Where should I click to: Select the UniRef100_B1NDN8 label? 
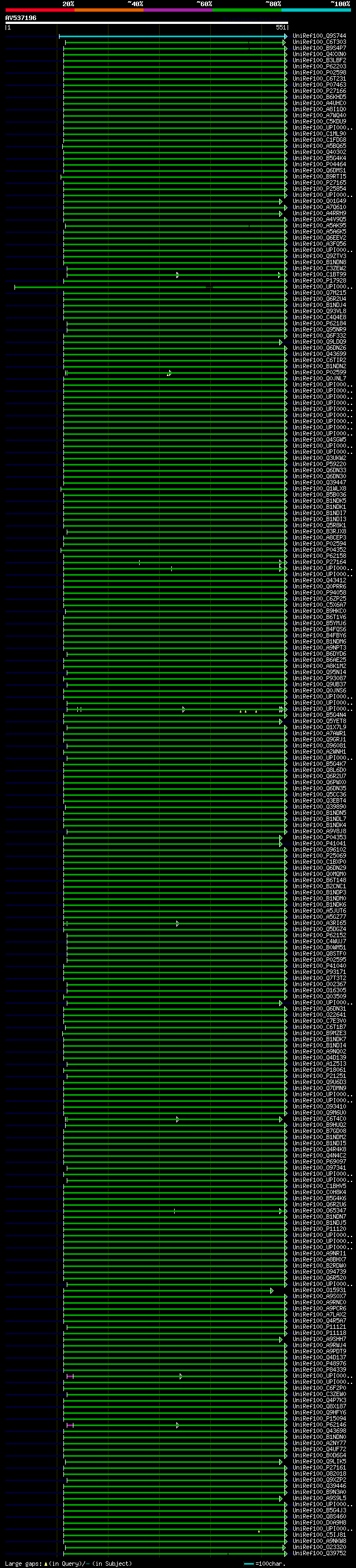coord(319,263)
